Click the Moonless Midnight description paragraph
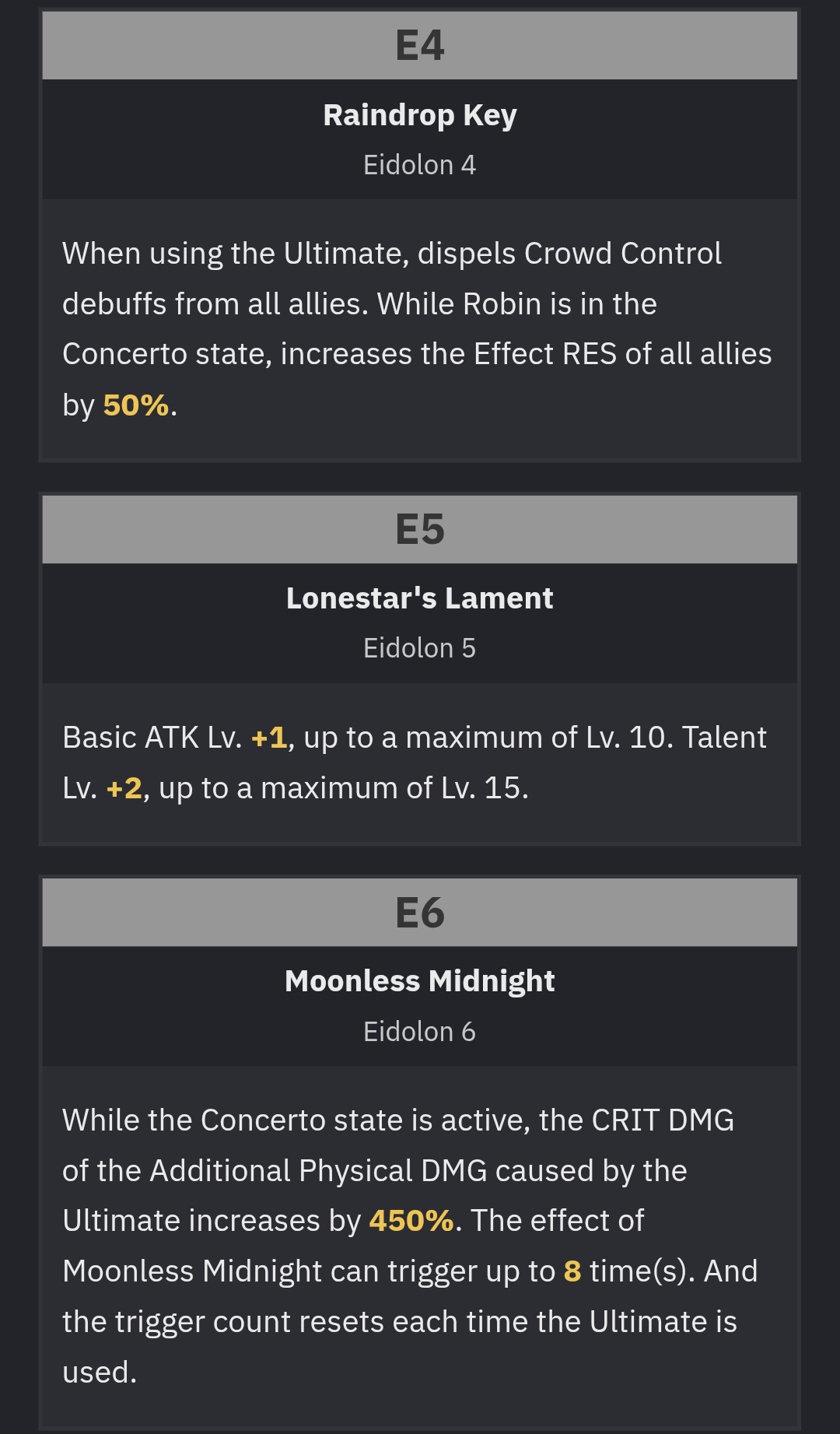 pyautogui.click(x=410, y=1246)
